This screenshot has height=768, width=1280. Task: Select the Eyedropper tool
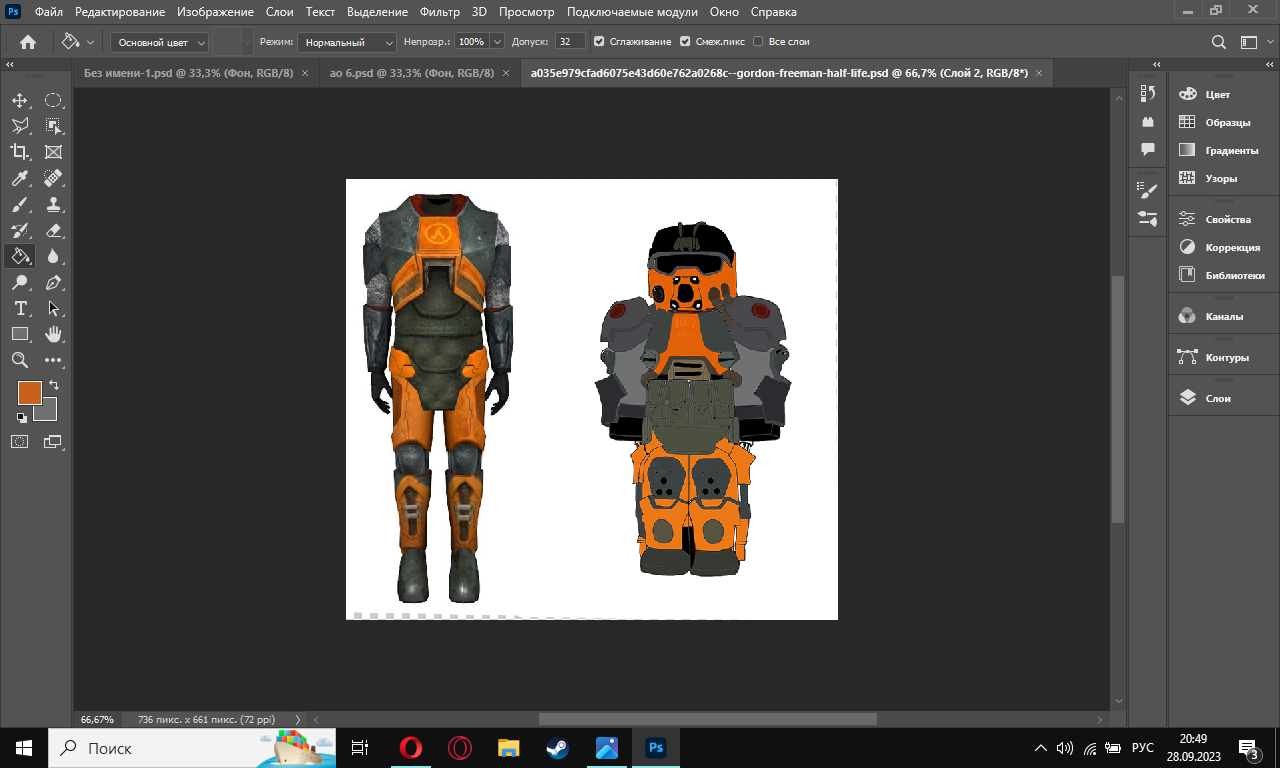click(x=20, y=178)
